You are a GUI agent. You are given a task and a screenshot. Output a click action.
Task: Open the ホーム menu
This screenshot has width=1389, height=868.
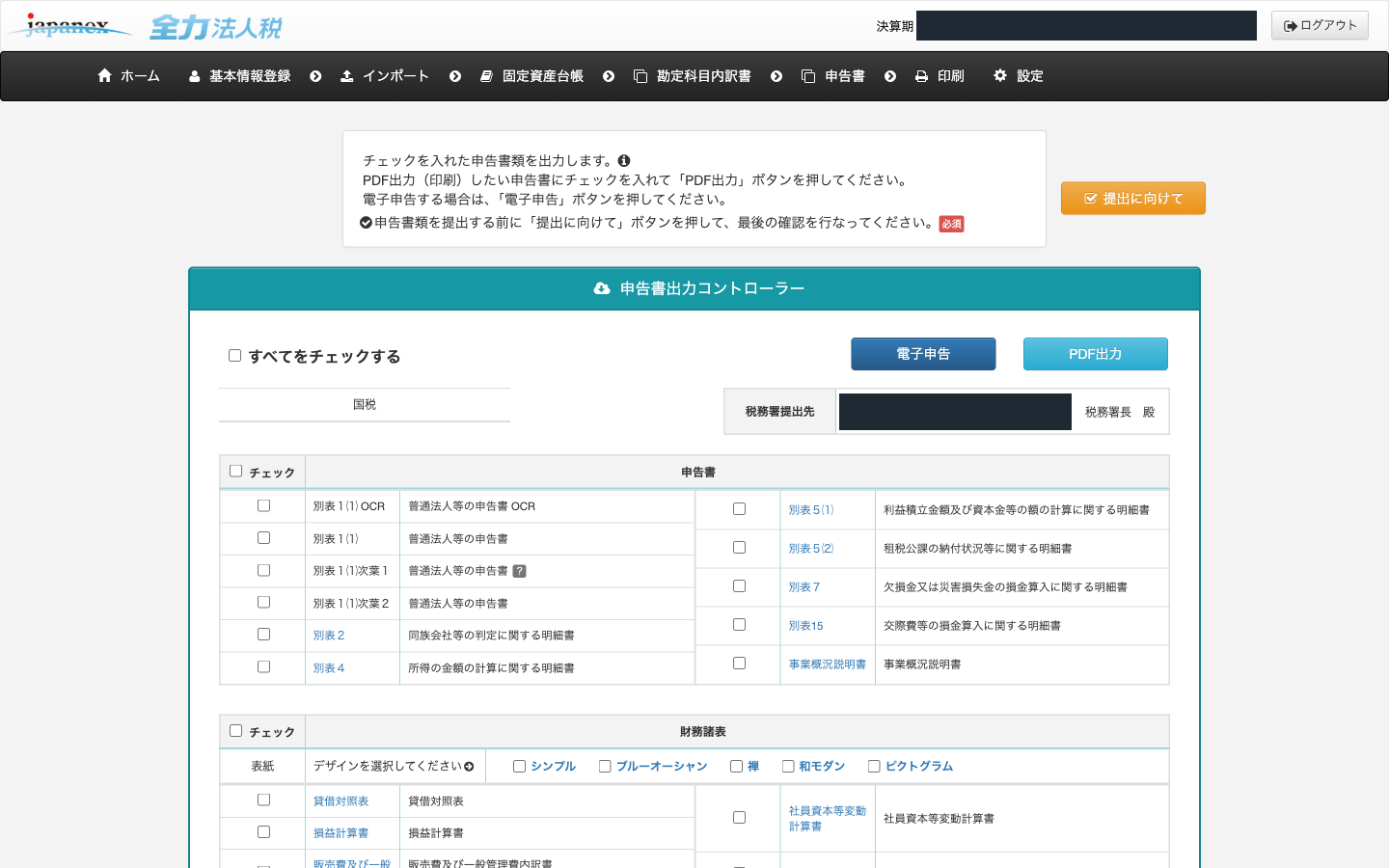click(x=128, y=76)
